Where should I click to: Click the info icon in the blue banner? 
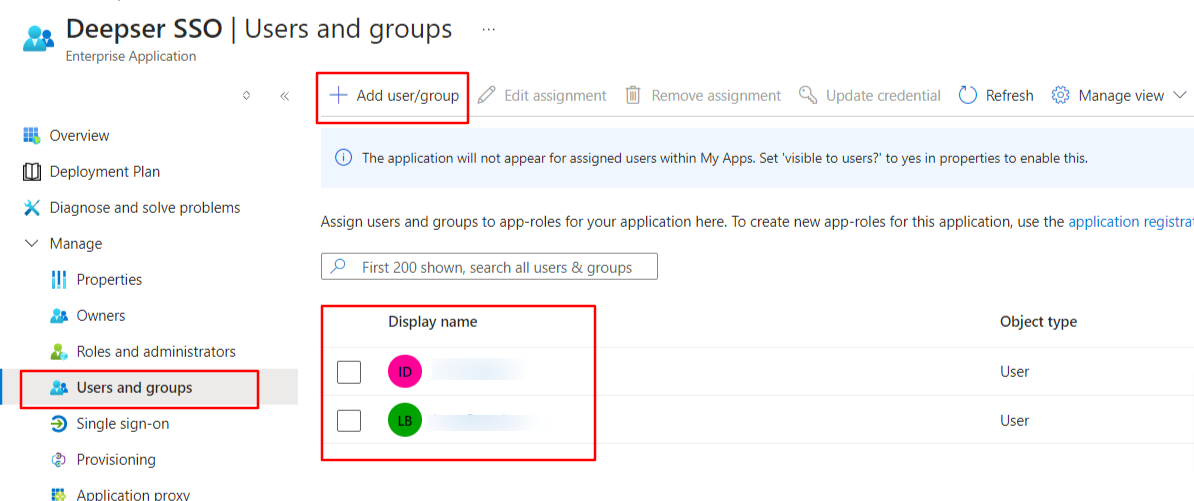(x=343, y=158)
